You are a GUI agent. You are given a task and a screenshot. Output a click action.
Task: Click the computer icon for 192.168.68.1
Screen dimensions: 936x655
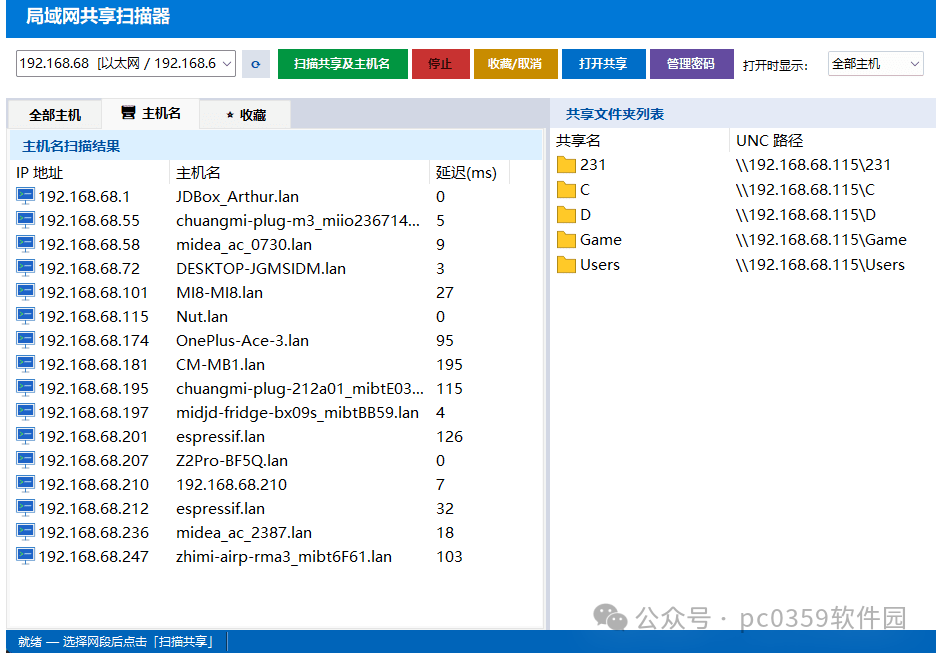[x=25, y=196]
